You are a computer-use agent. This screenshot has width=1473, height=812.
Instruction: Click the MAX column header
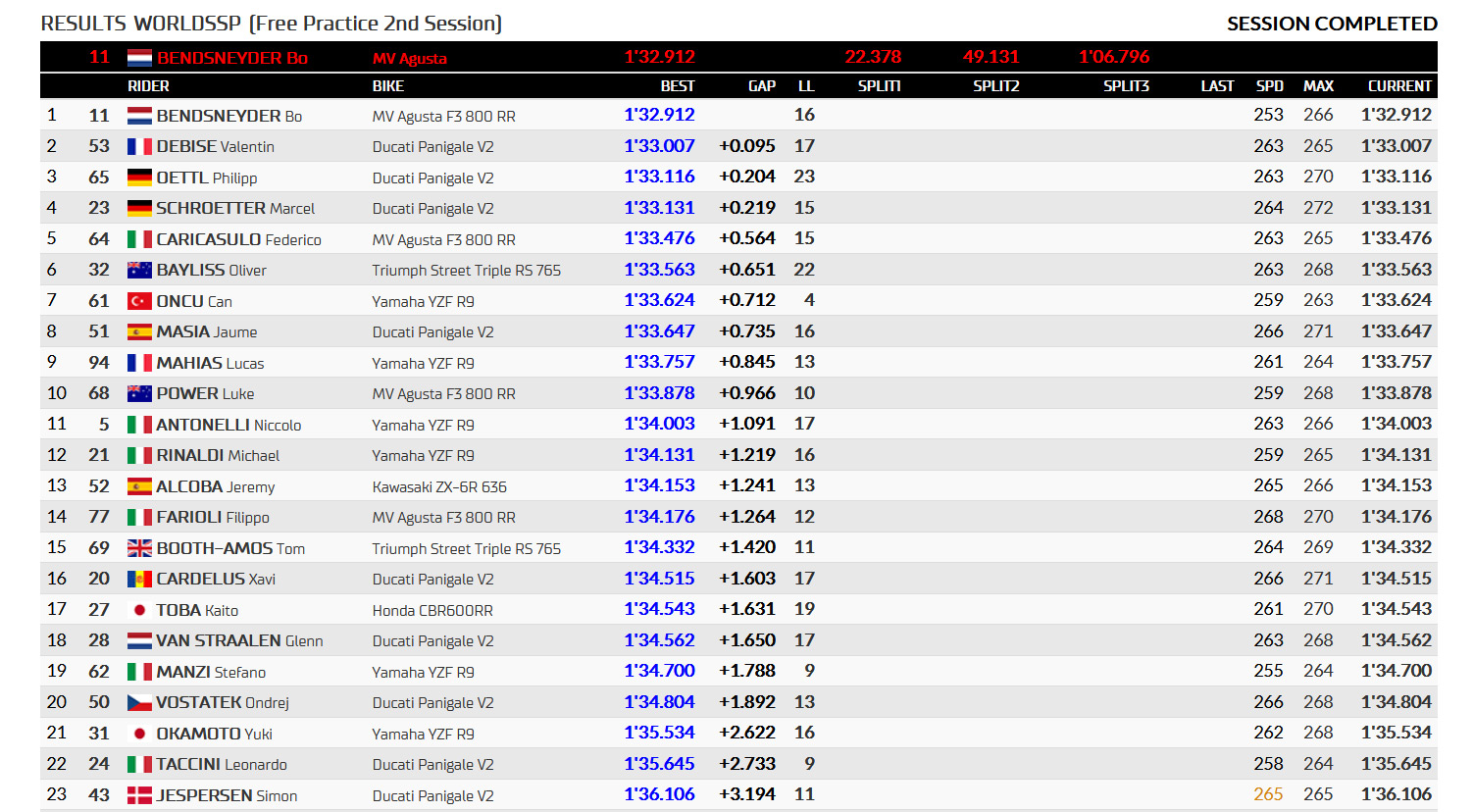tap(1318, 86)
